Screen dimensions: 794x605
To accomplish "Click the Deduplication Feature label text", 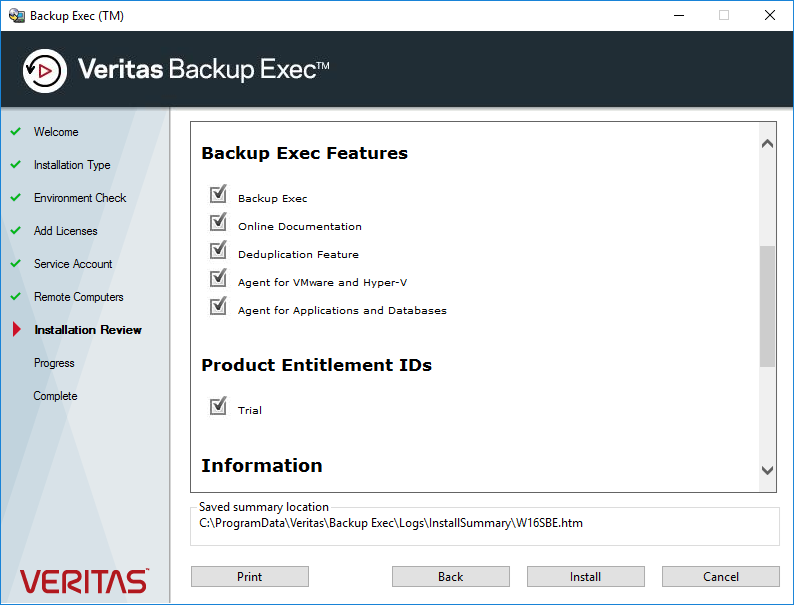I will click(298, 255).
